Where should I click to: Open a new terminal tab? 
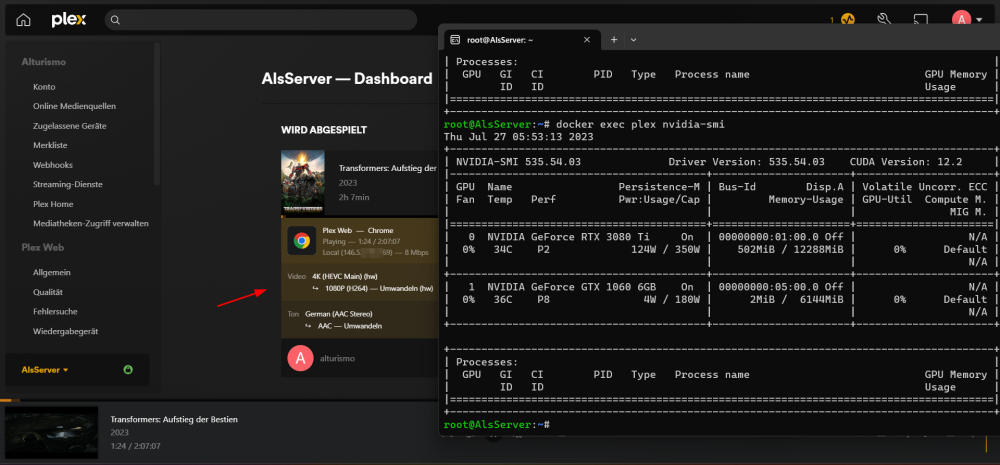pyautogui.click(x=614, y=40)
